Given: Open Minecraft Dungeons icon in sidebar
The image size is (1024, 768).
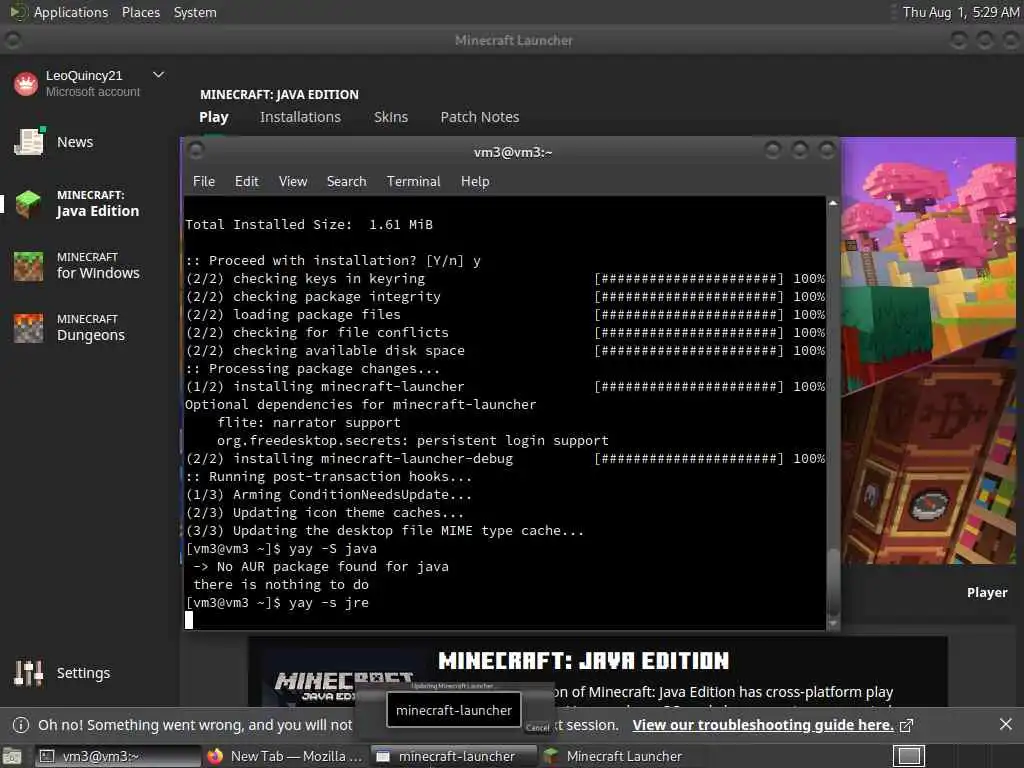Looking at the screenshot, I should (x=28, y=328).
